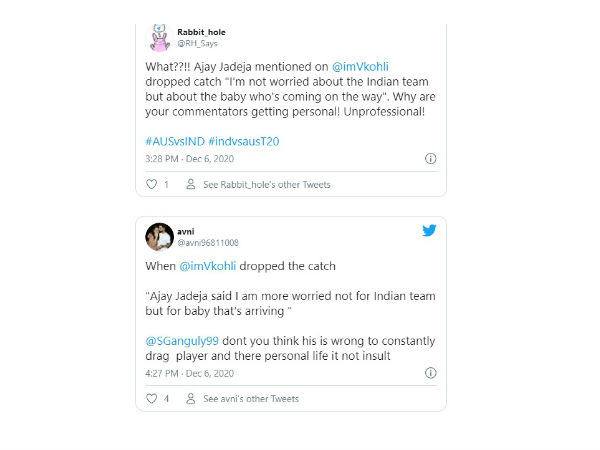Click See Rabbit_hole's other Tweets

[x=267, y=185]
